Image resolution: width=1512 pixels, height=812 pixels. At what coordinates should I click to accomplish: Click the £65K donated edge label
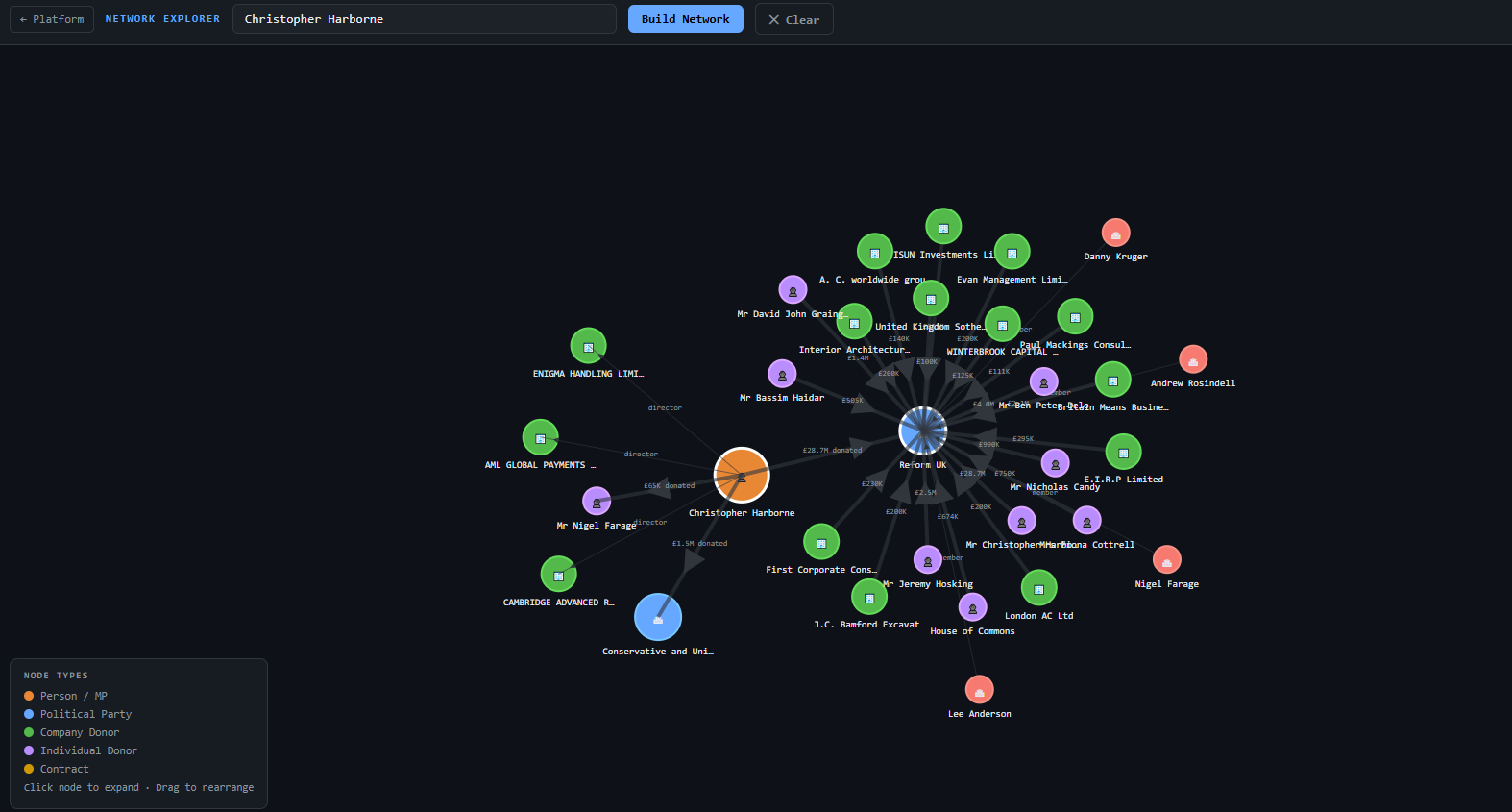[669, 485]
